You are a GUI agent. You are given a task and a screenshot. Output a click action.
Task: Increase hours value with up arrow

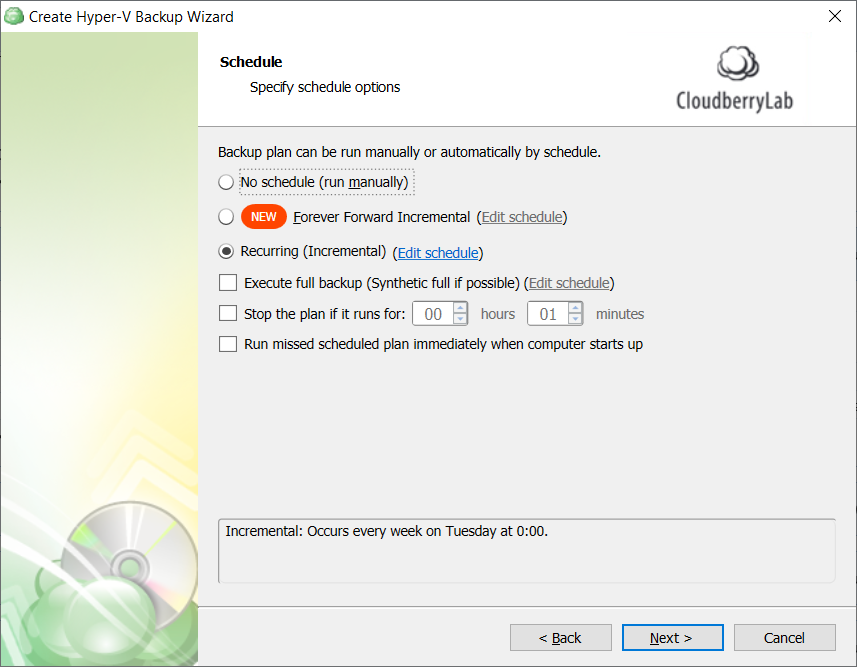pos(460,308)
